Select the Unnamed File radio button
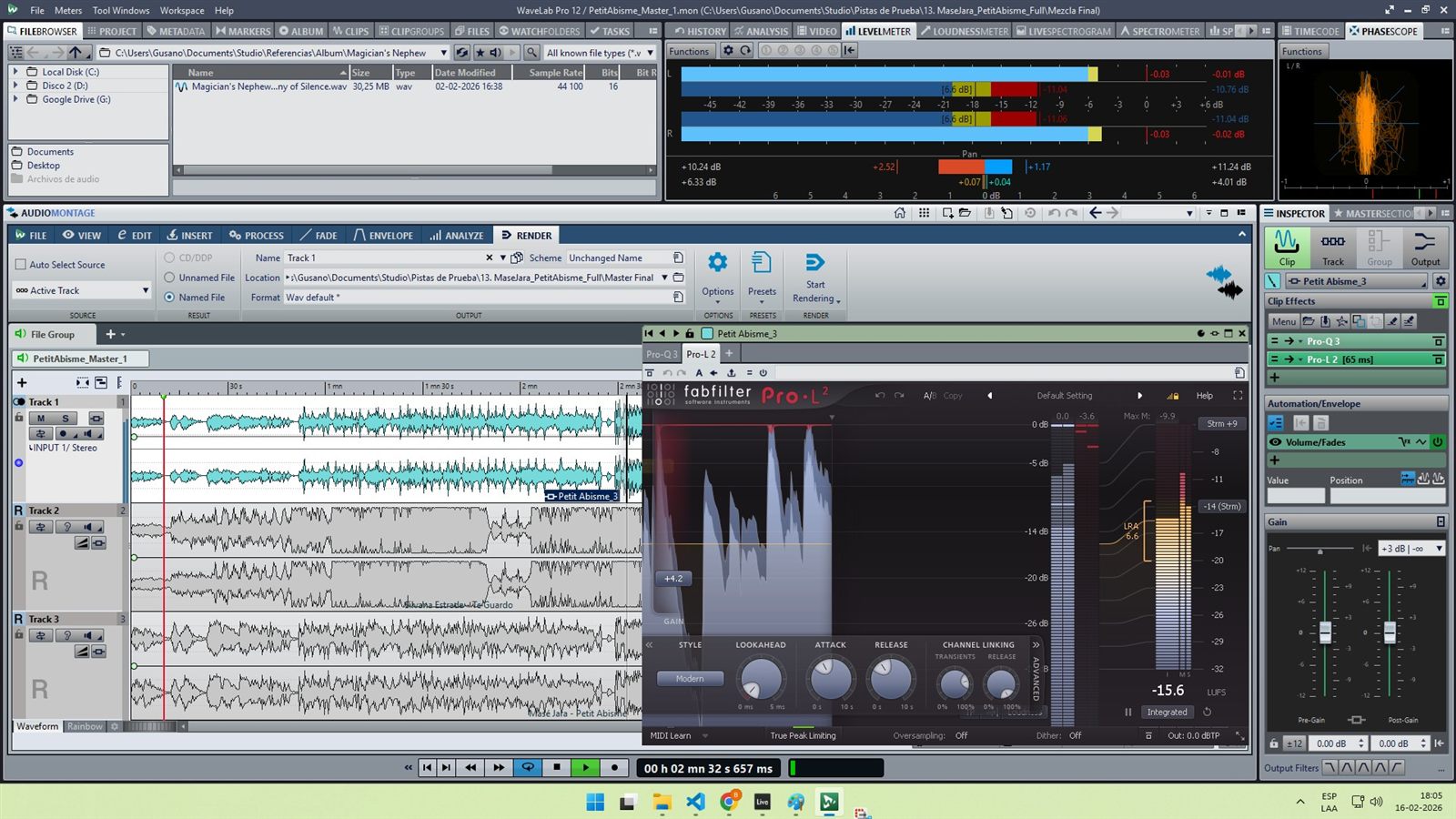 point(169,277)
